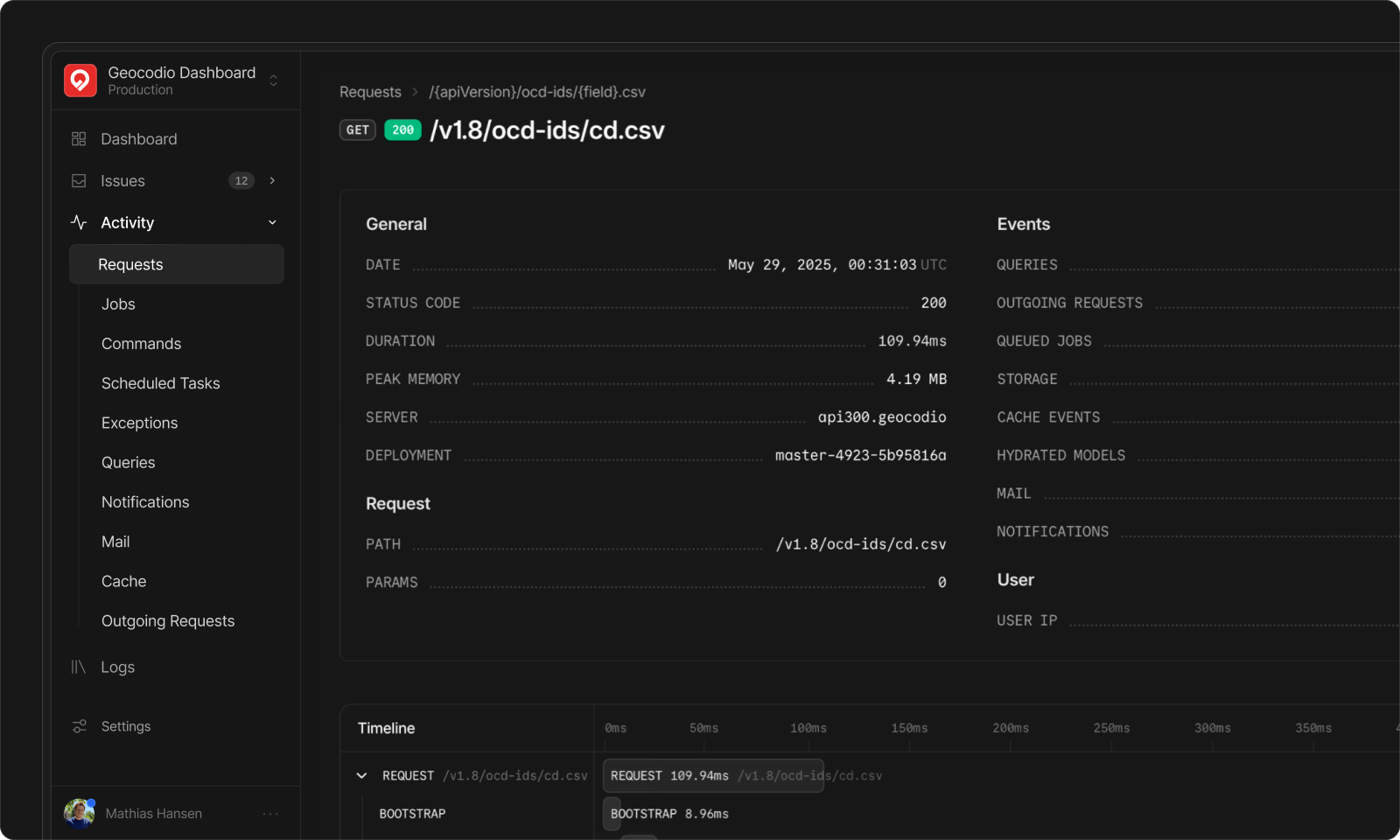Go to Outgoing Requests page
The image size is (1400, 840).
point(168,621)
